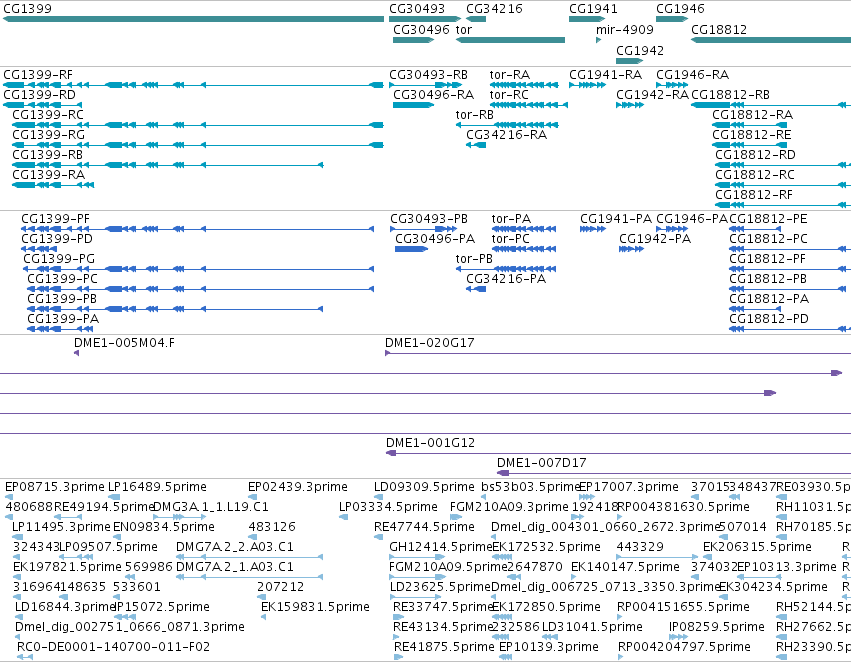851x662 pixels.
Task: Click EST DMG7A.2_2.A03.C1
Action: [x=234, y=546]
